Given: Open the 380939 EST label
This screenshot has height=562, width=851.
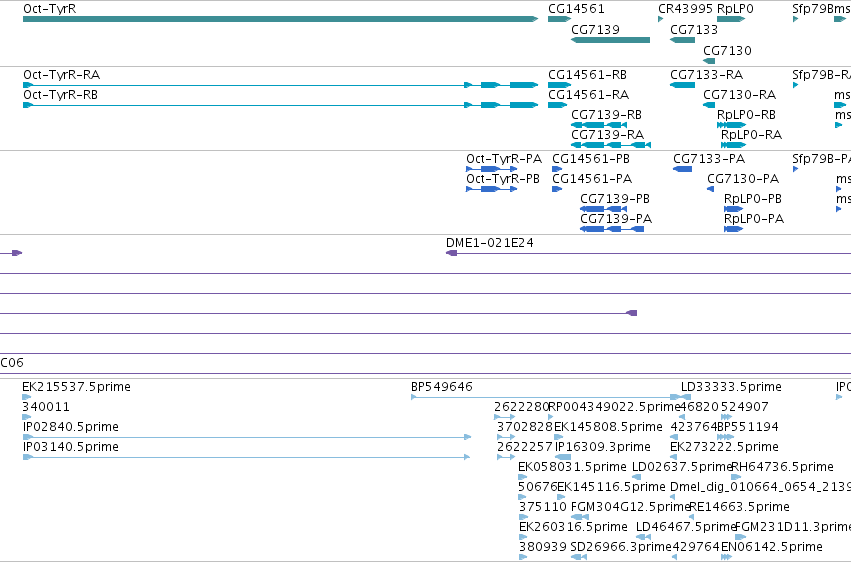Looking at the screenshot, I should click(543, 547).
